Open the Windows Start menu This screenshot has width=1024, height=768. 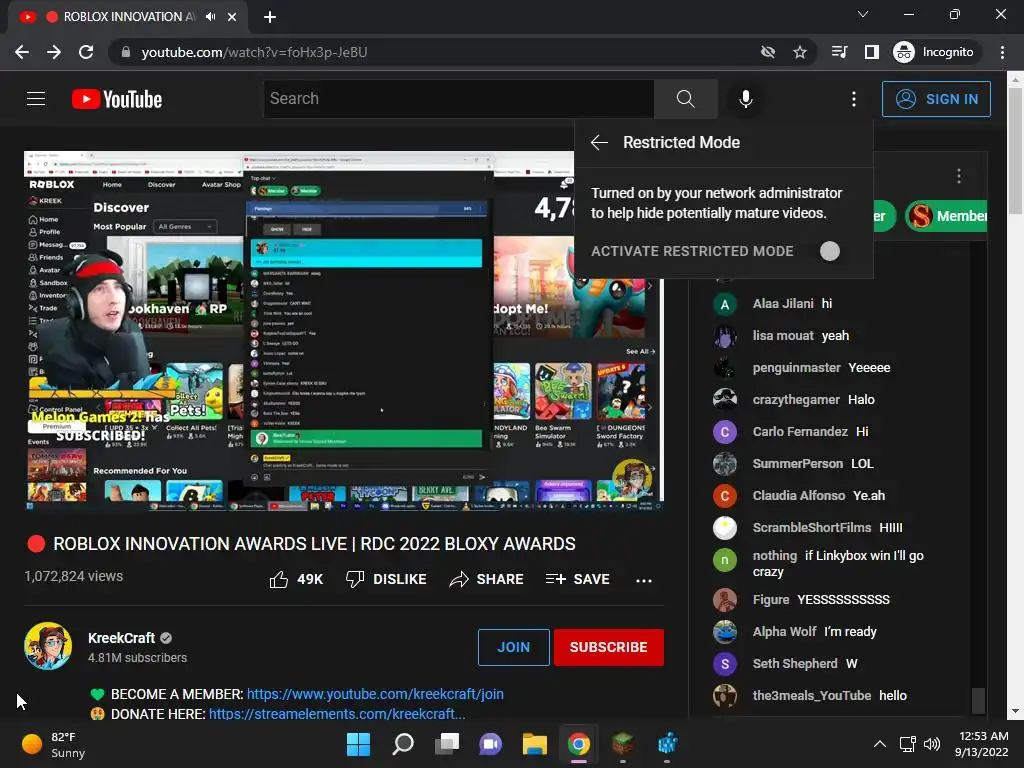(x=358, y=744)
